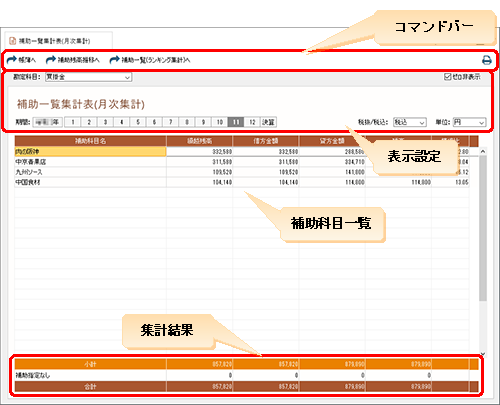The height and width of the screenshot is (405, 500).
Task: Choose month 6 in the period selector
Action: pyautogui.click(x=154, y=122)
